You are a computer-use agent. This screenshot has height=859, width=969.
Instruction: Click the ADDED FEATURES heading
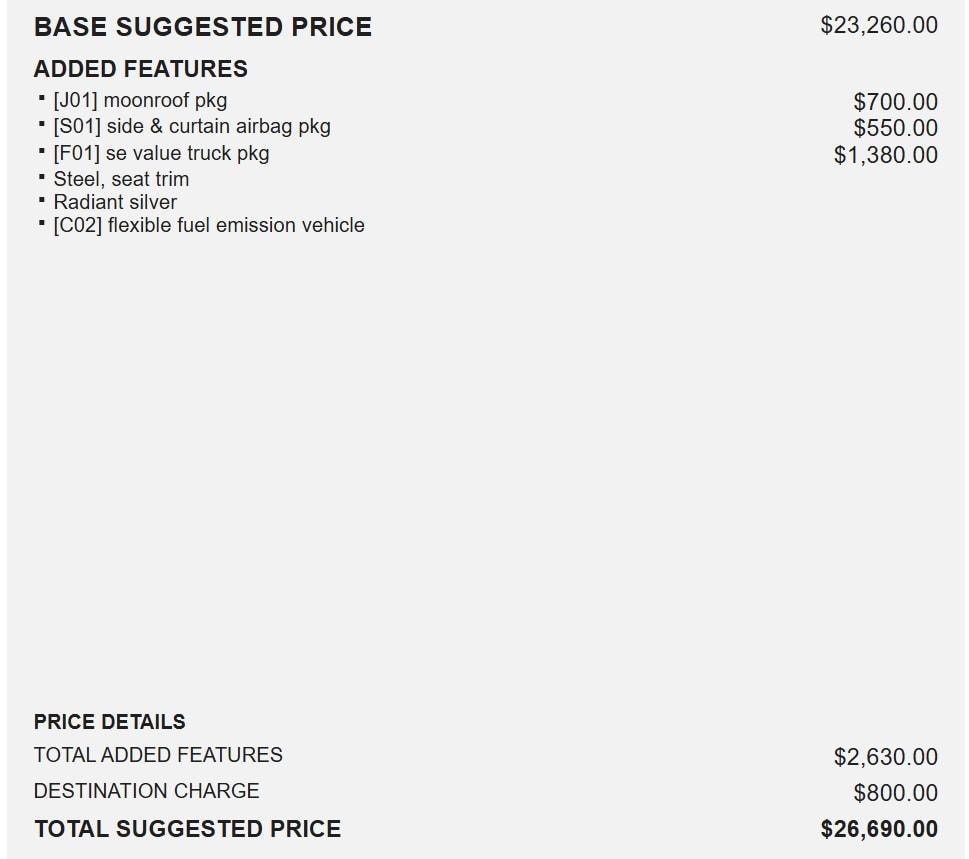click(x=141, y=69)
